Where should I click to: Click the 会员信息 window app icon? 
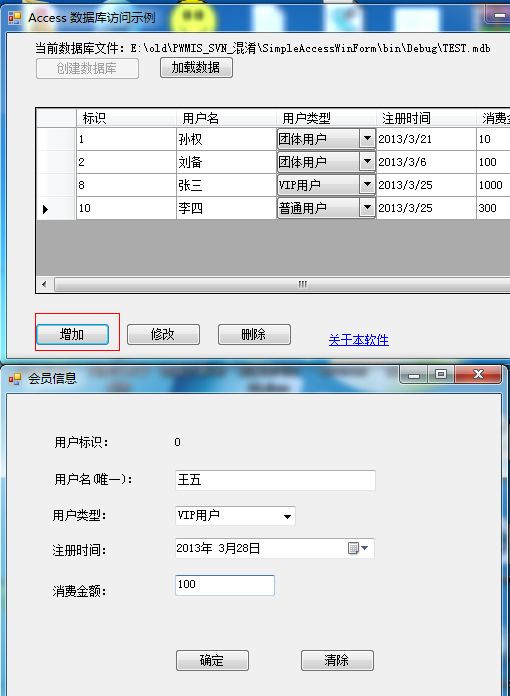click(x=15, y=379)
